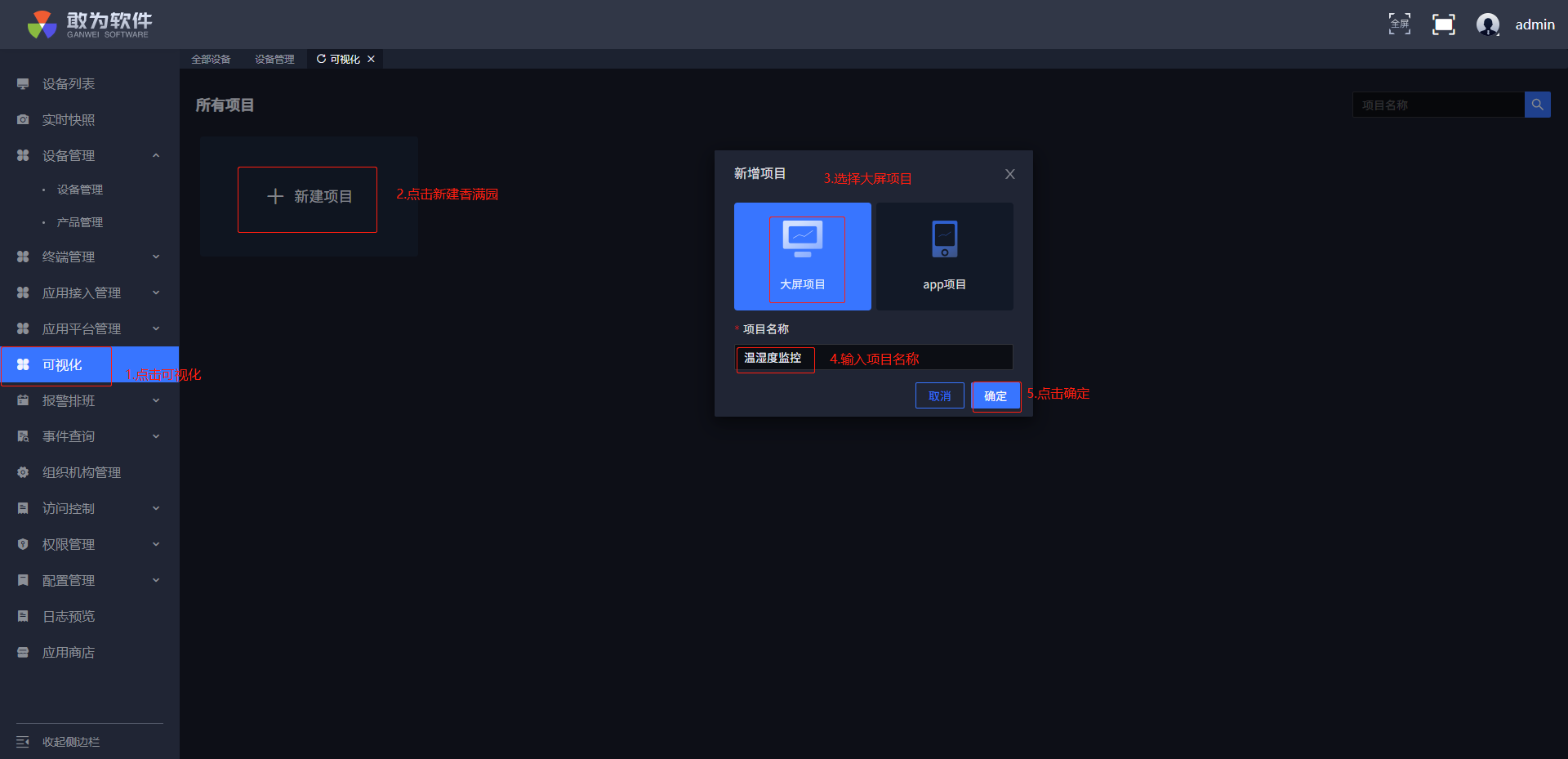Image resolution: width=1568 pixels, height=759 pixels.
Task: Click the collapse sidebar icon at bottom
Action: (x=23, y=742)
